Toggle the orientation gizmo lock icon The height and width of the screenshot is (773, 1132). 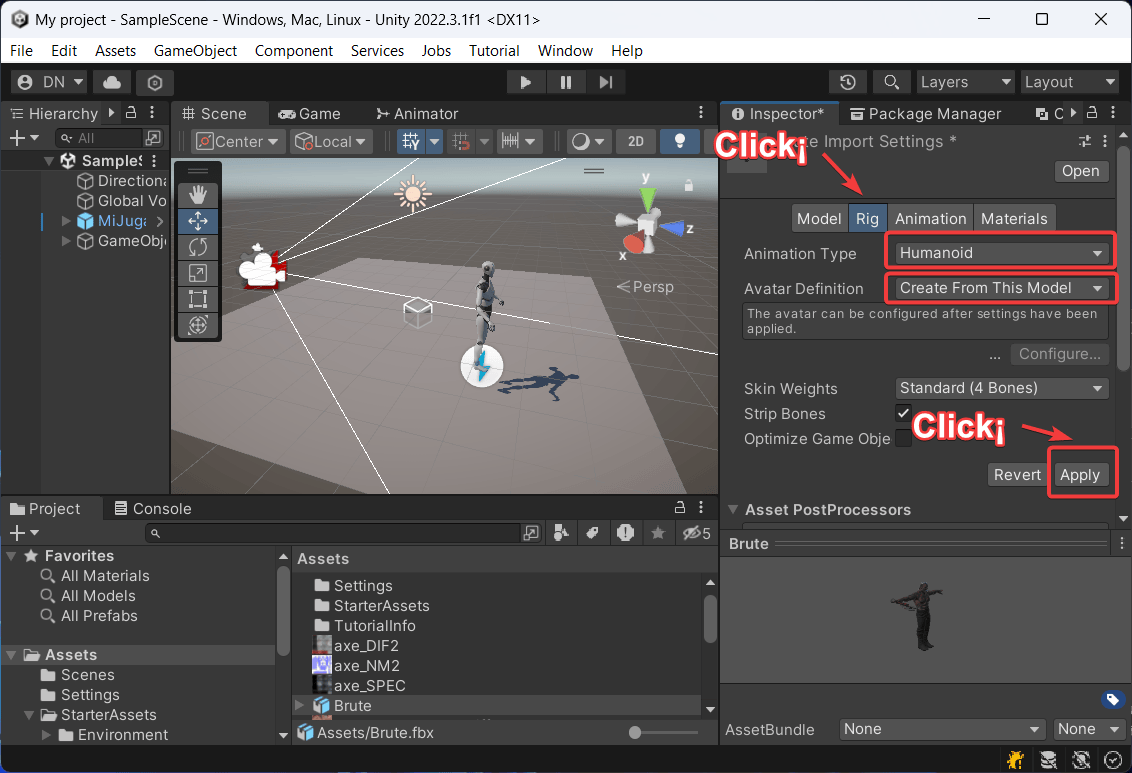point(689,185)
